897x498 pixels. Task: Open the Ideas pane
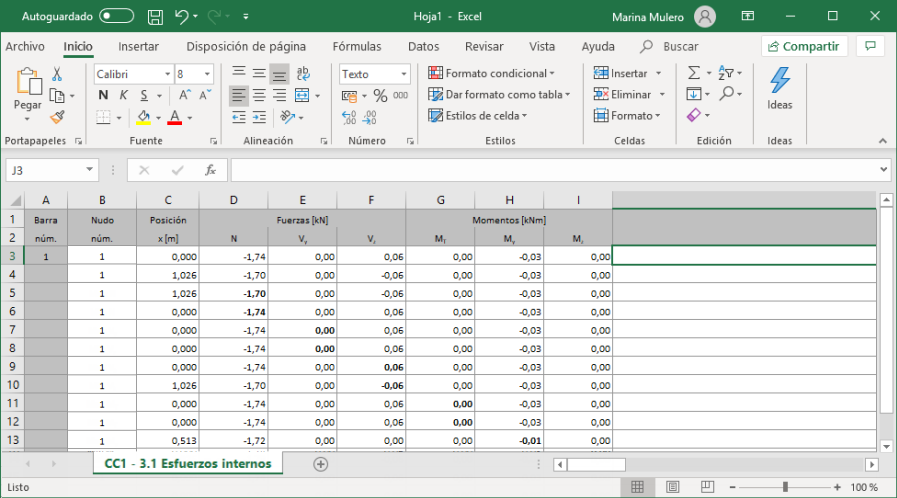point(780,89)
